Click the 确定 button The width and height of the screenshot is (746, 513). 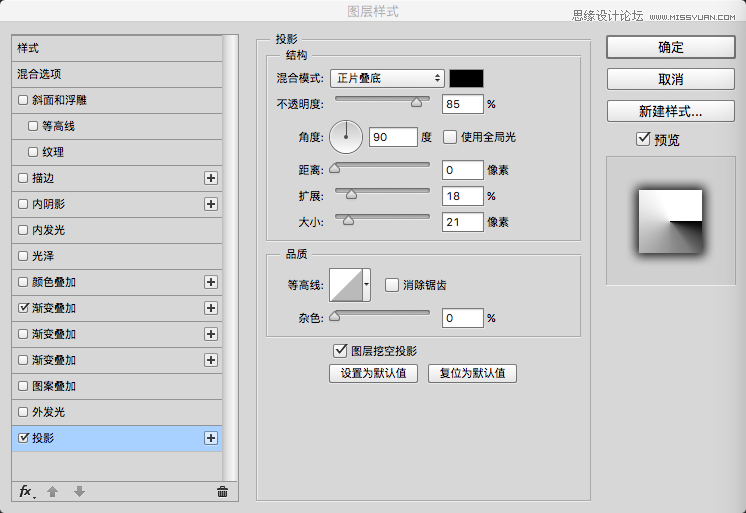(671, 47)
